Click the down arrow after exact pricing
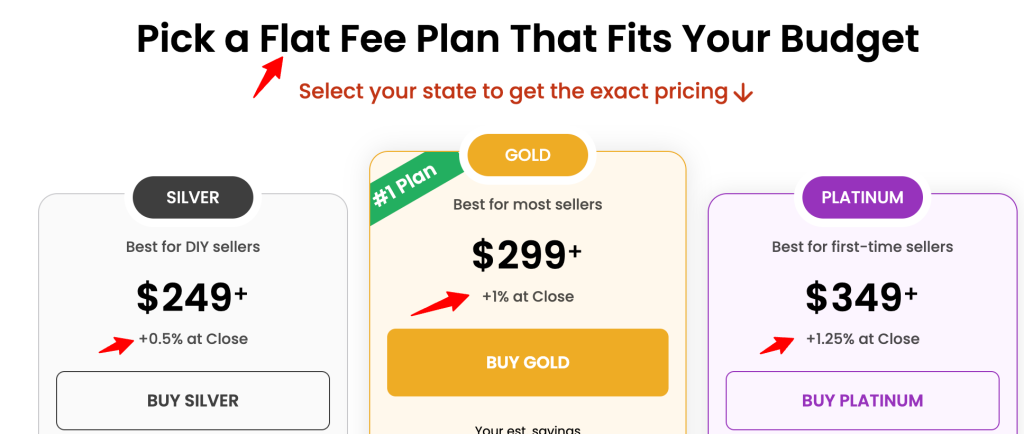 click(743, 93)
